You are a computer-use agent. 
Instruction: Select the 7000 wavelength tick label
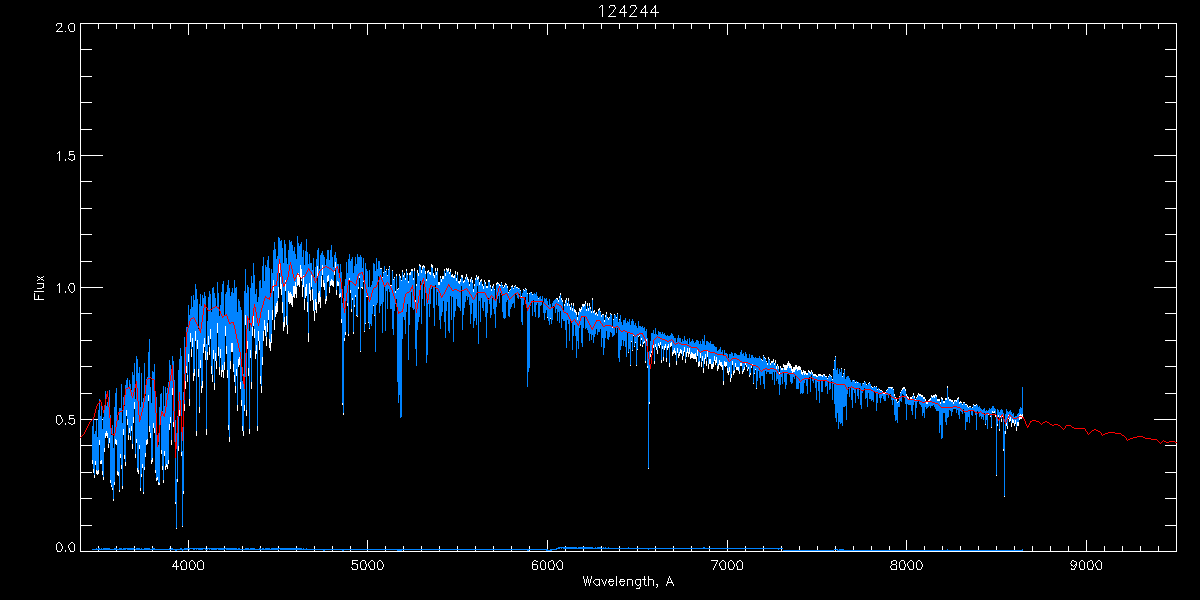[x=727, y=565]
